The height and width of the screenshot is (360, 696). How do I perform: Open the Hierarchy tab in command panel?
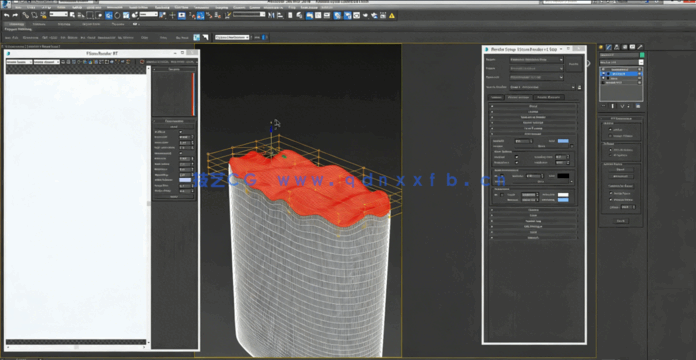[x=617, y=47]
